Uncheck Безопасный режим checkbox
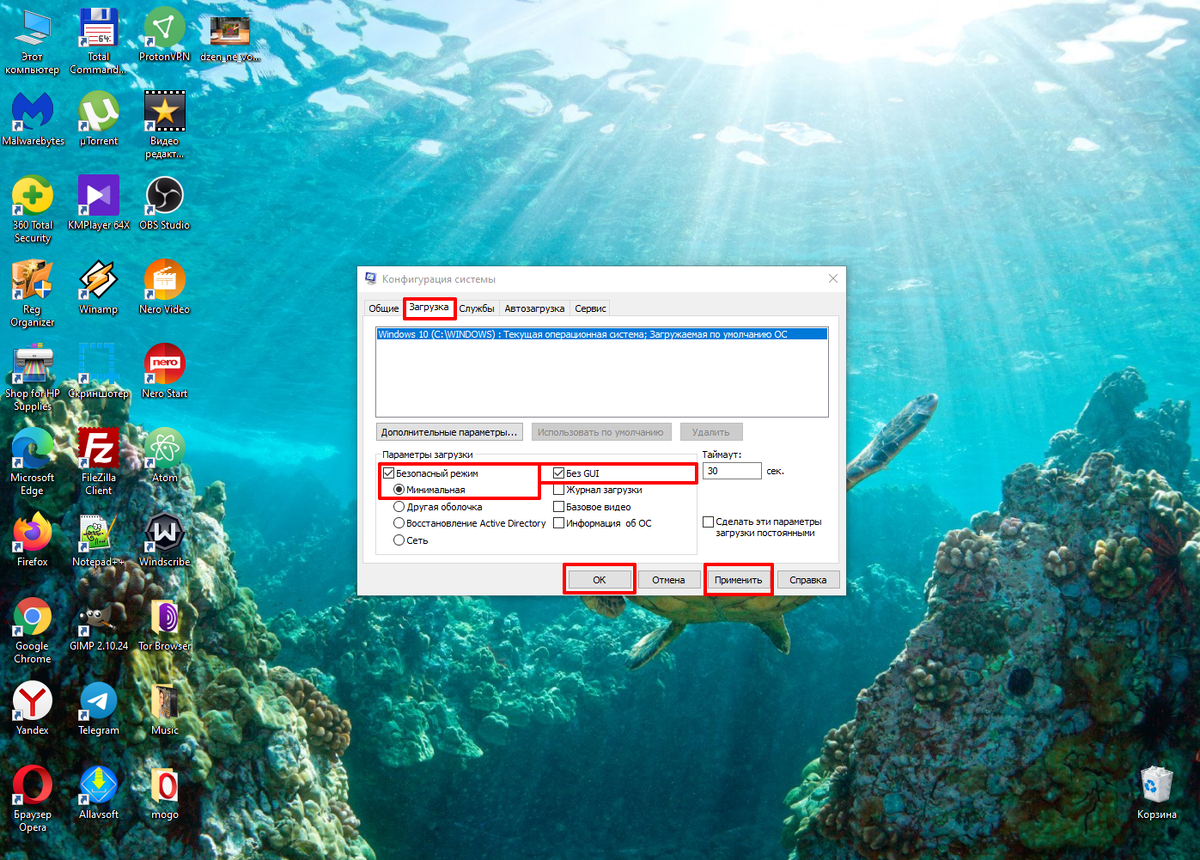The height and width of the screenshot is (860, 1200). (x=388, y=472)
